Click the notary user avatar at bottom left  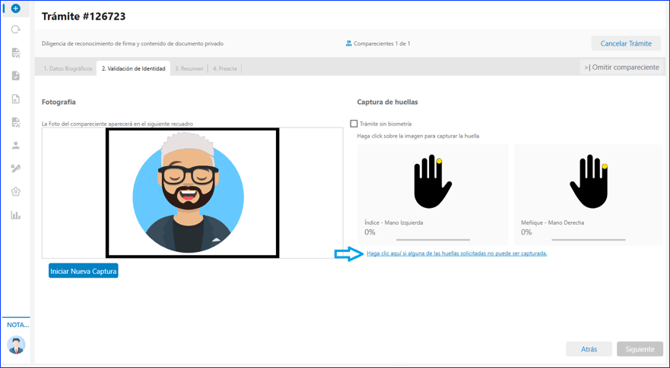pos(16,345)
